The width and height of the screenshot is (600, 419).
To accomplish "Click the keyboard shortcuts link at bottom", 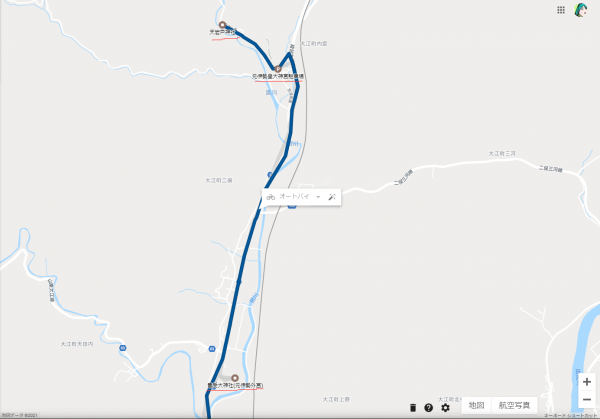I will (570, 416).
